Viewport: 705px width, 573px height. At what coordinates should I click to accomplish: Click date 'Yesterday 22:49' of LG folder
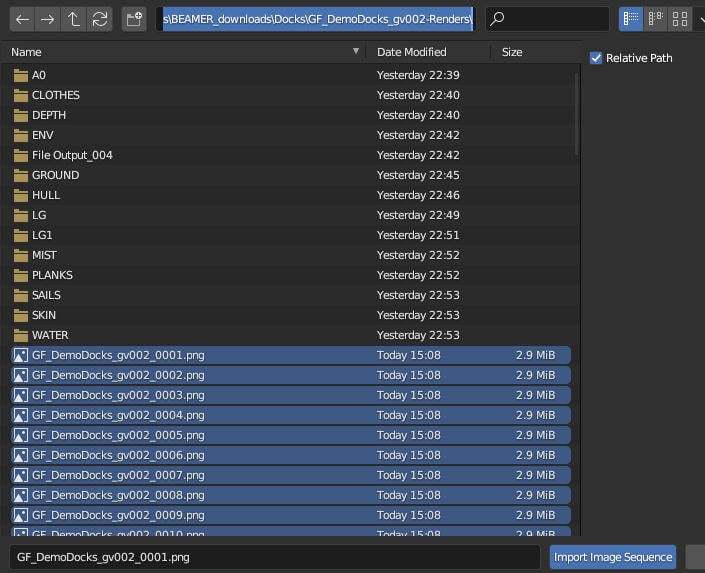[x=418, y=215]
